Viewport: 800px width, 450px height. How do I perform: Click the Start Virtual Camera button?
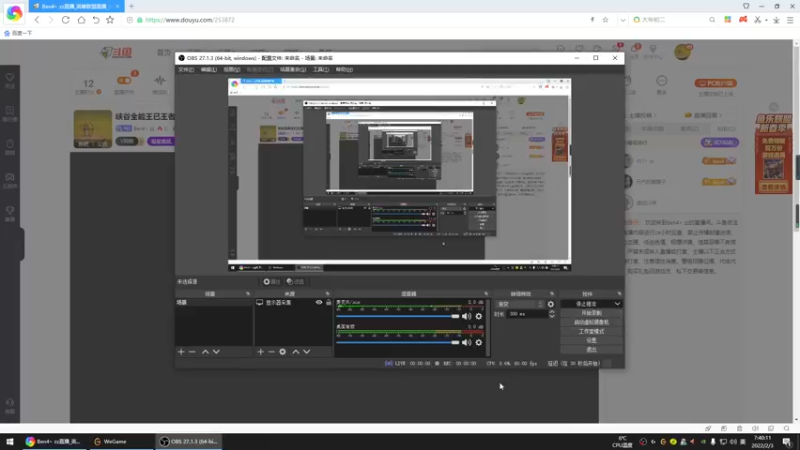(x=591, y=322)
